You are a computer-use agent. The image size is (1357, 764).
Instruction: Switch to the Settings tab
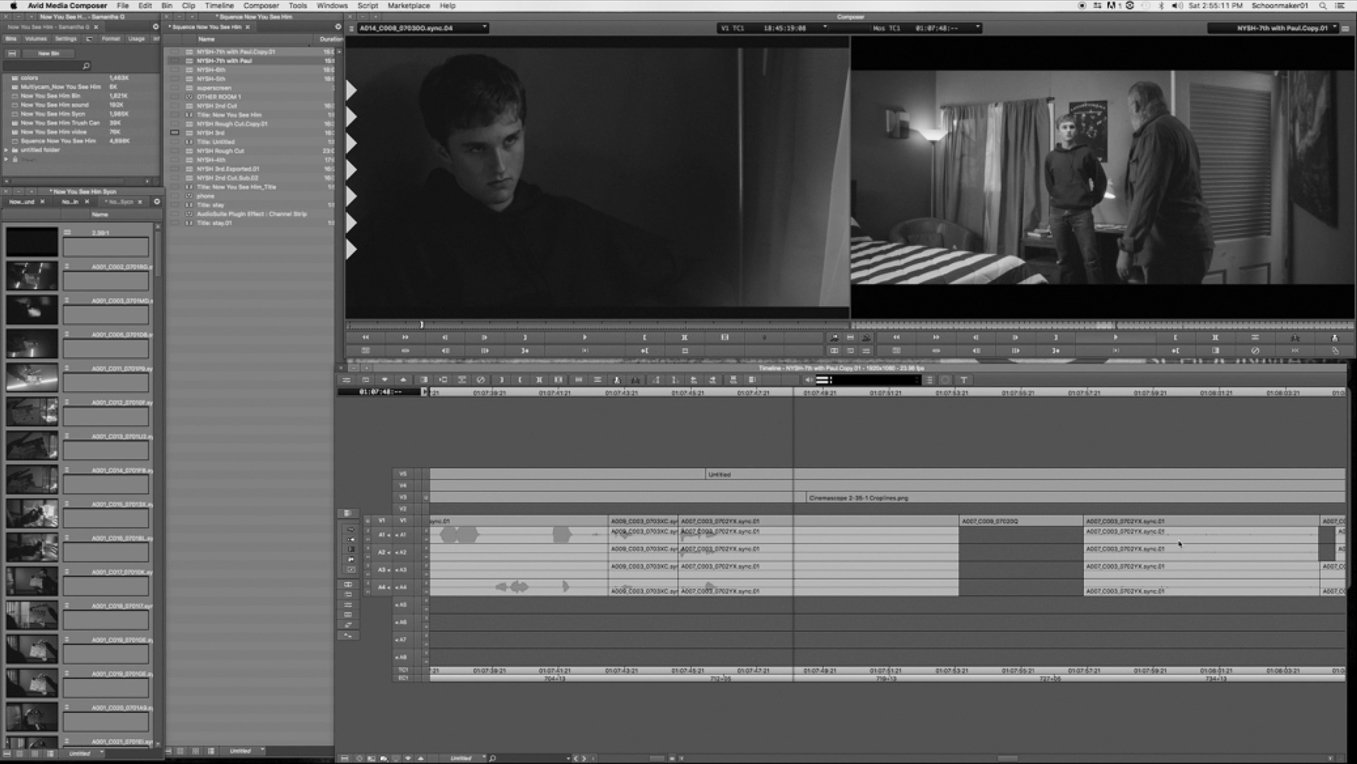pos(65,39)
